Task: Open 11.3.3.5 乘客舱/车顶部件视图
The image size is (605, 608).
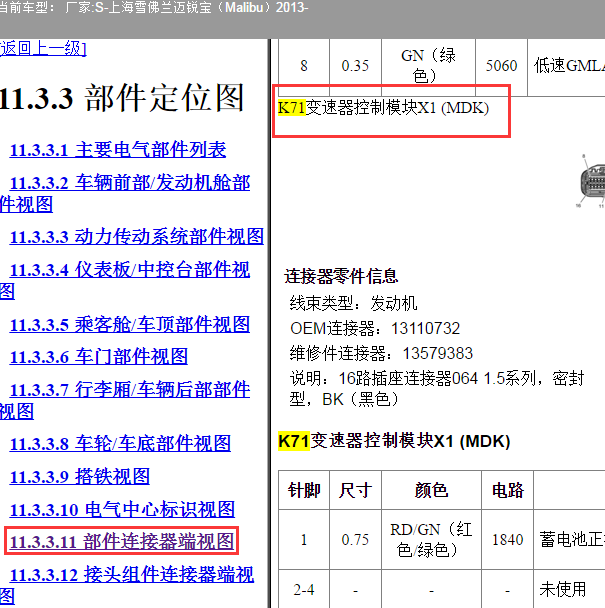Action: pyautogui.click(x=130, y=325)
